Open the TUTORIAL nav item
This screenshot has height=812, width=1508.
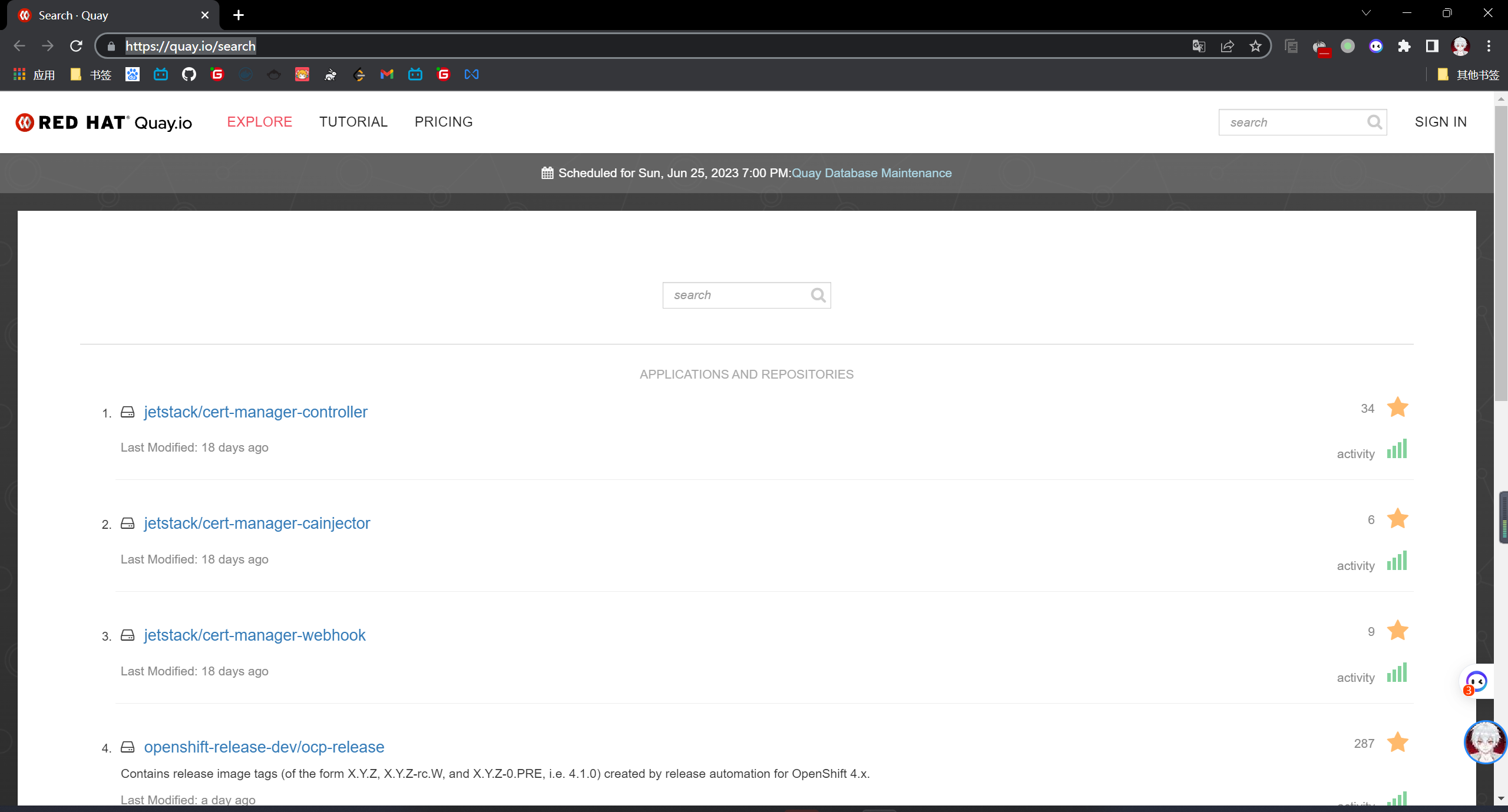pyautogui.click(x=353, y=122)
